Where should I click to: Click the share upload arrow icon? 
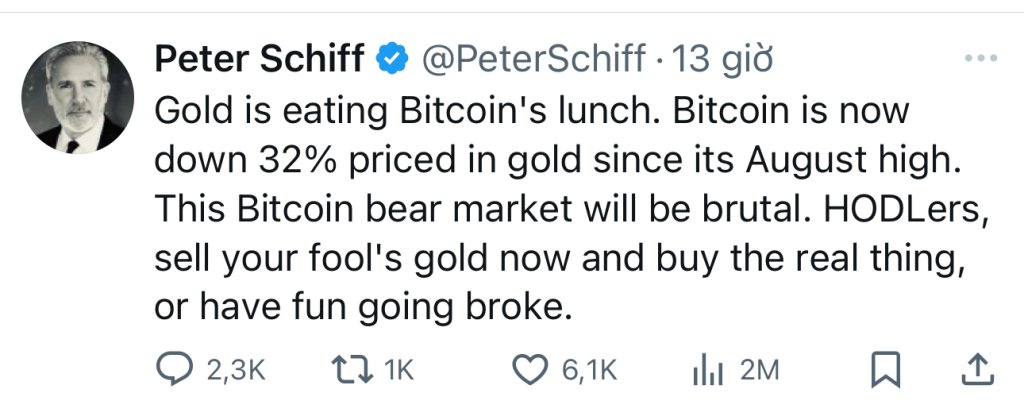[976, 370]
